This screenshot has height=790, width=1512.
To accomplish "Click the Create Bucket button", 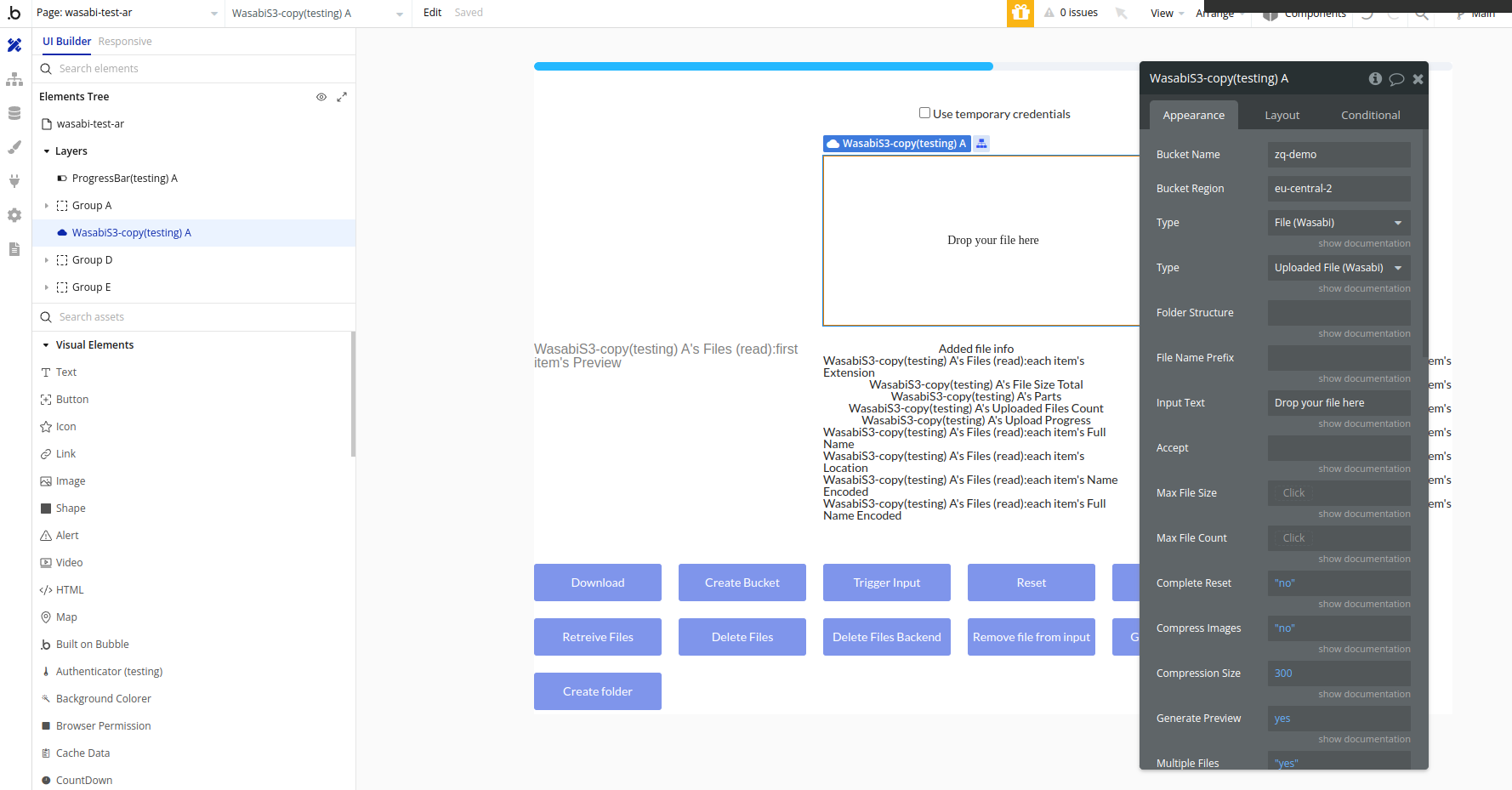I will pos(742,583).
